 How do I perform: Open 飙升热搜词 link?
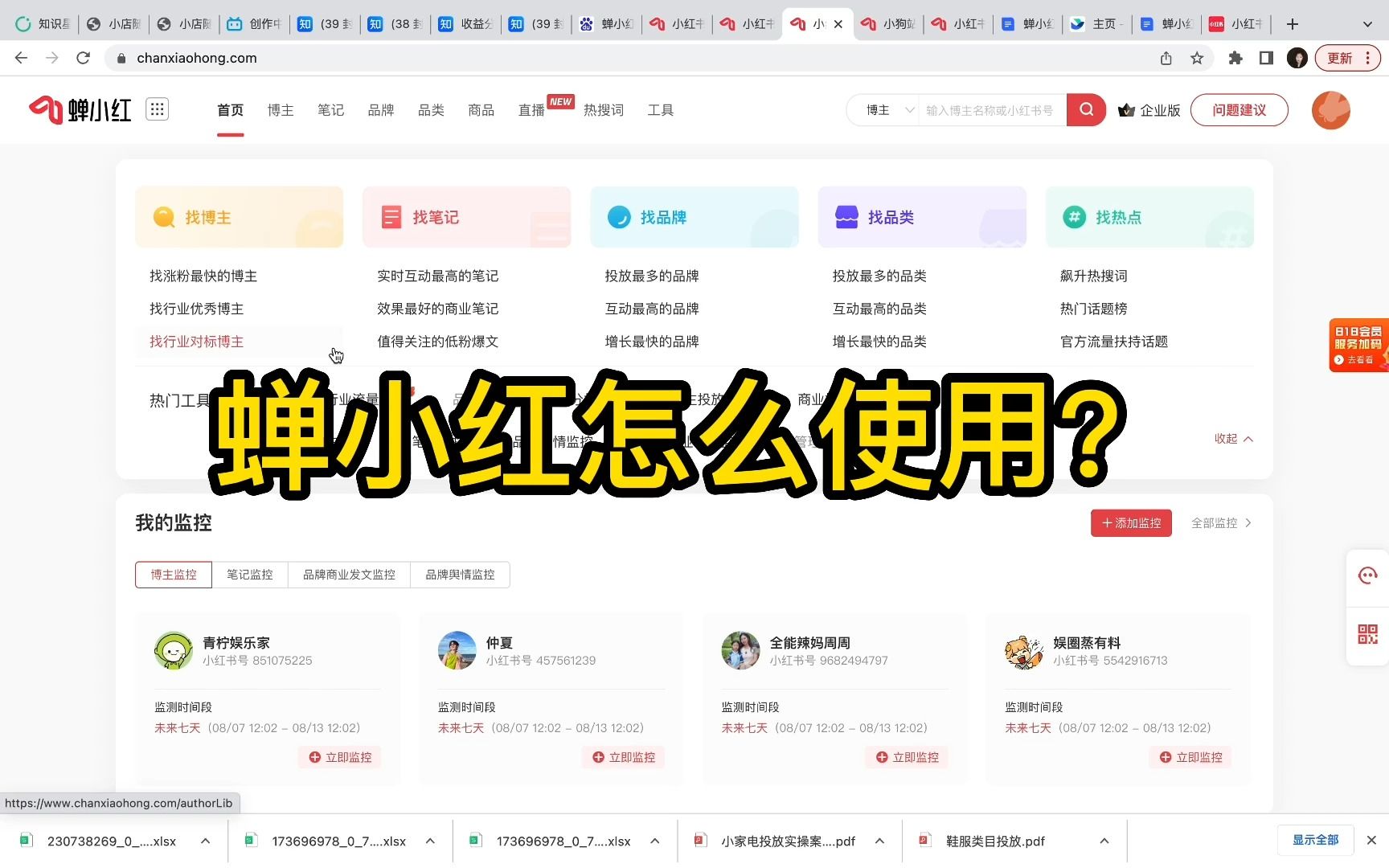pyautogui.click(x=1094, y=276)
